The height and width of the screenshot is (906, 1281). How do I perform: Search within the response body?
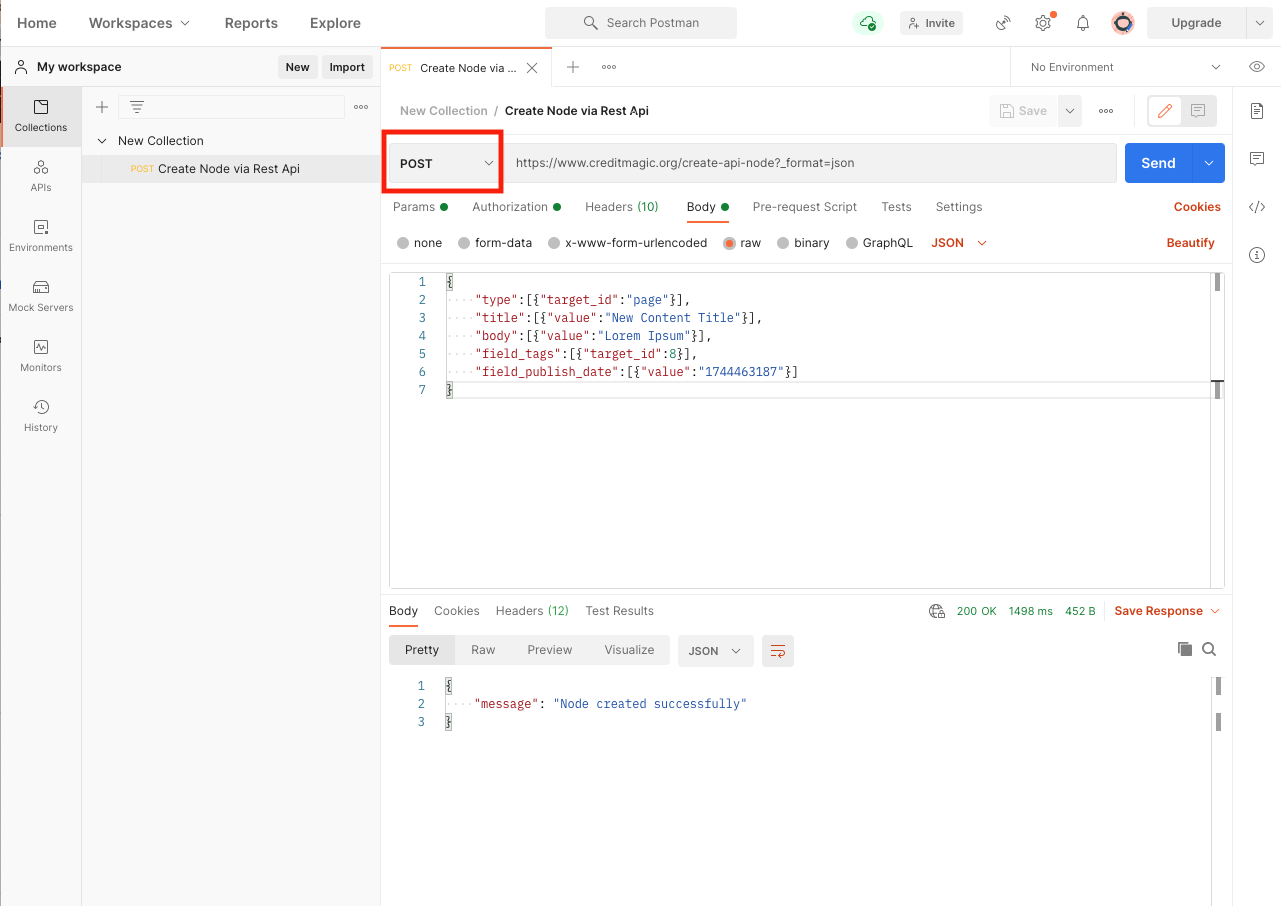[x=1209, y=649]
